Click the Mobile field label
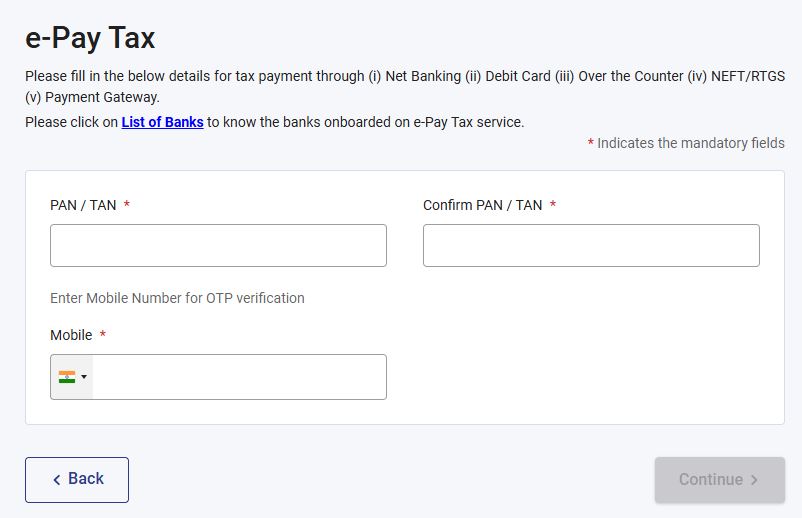The height and width of the screenshot is (518, 802). (71, 335)
